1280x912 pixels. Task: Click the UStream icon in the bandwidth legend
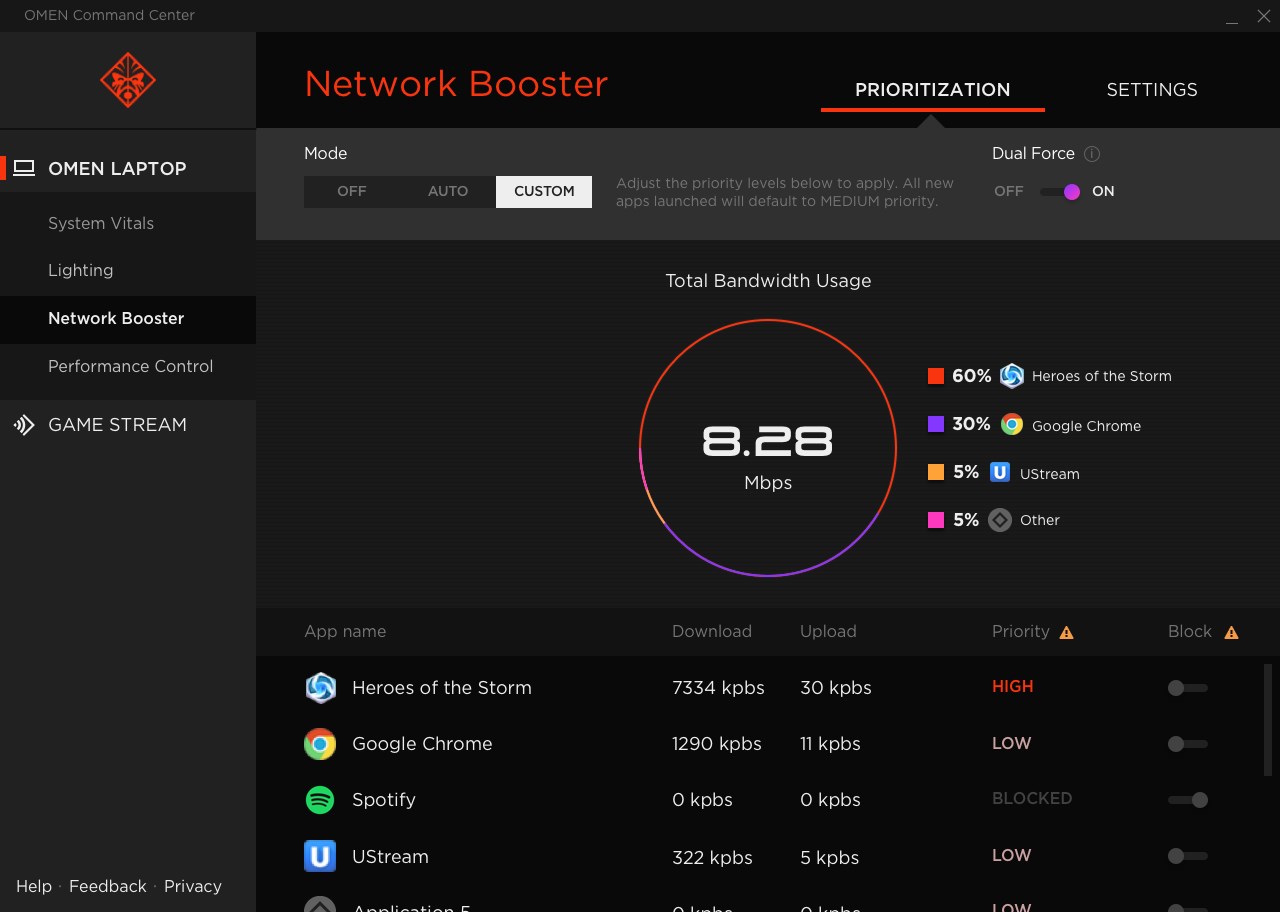(1000, 472)
